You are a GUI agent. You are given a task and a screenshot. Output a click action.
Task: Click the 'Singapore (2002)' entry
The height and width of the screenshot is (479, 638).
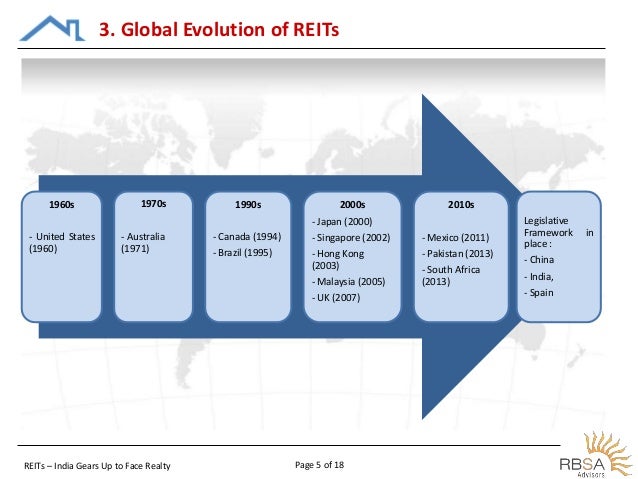click(351, 238)
